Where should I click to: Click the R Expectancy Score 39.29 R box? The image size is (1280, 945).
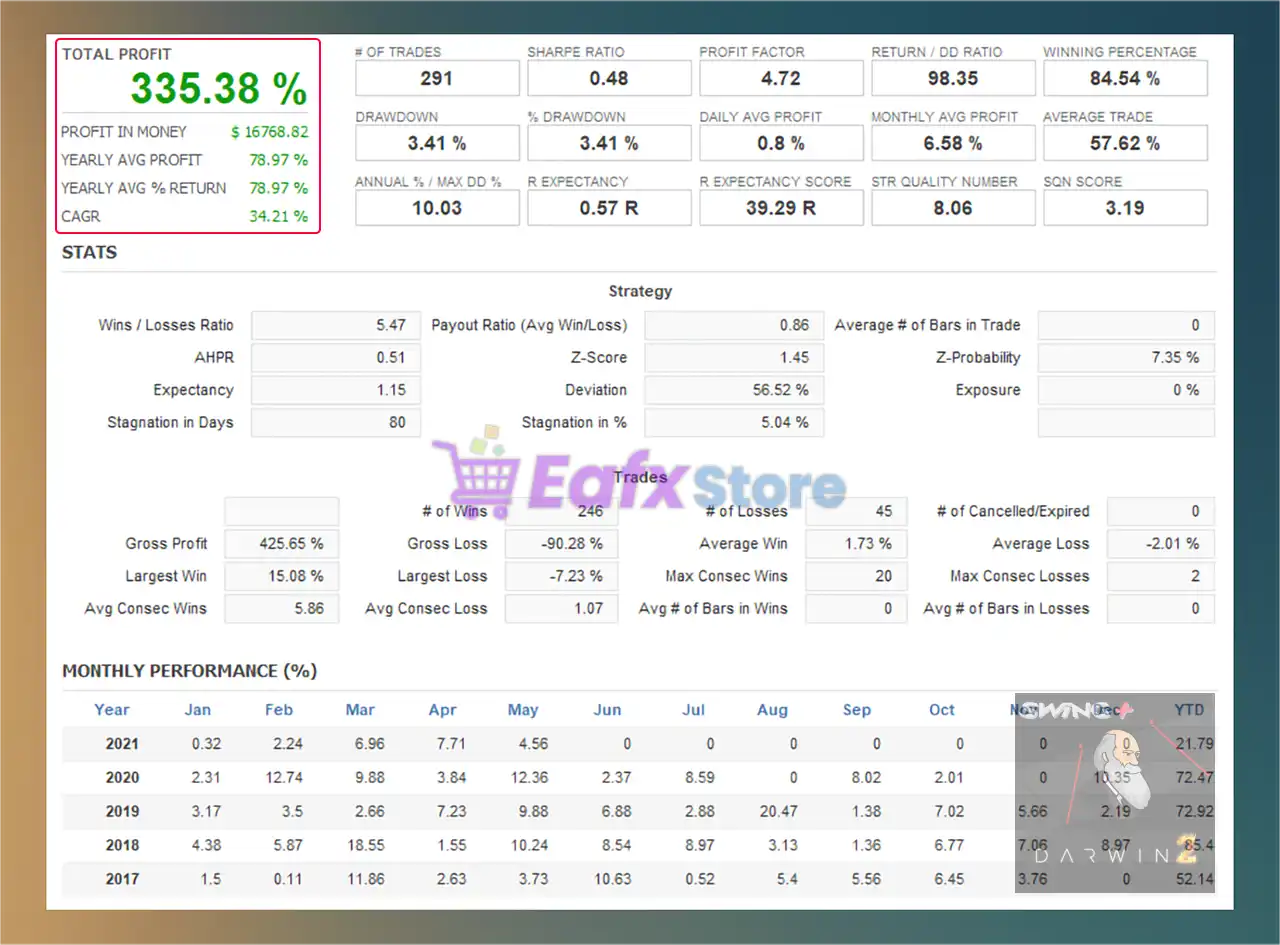pyautogui.click(x=781, y=208)
